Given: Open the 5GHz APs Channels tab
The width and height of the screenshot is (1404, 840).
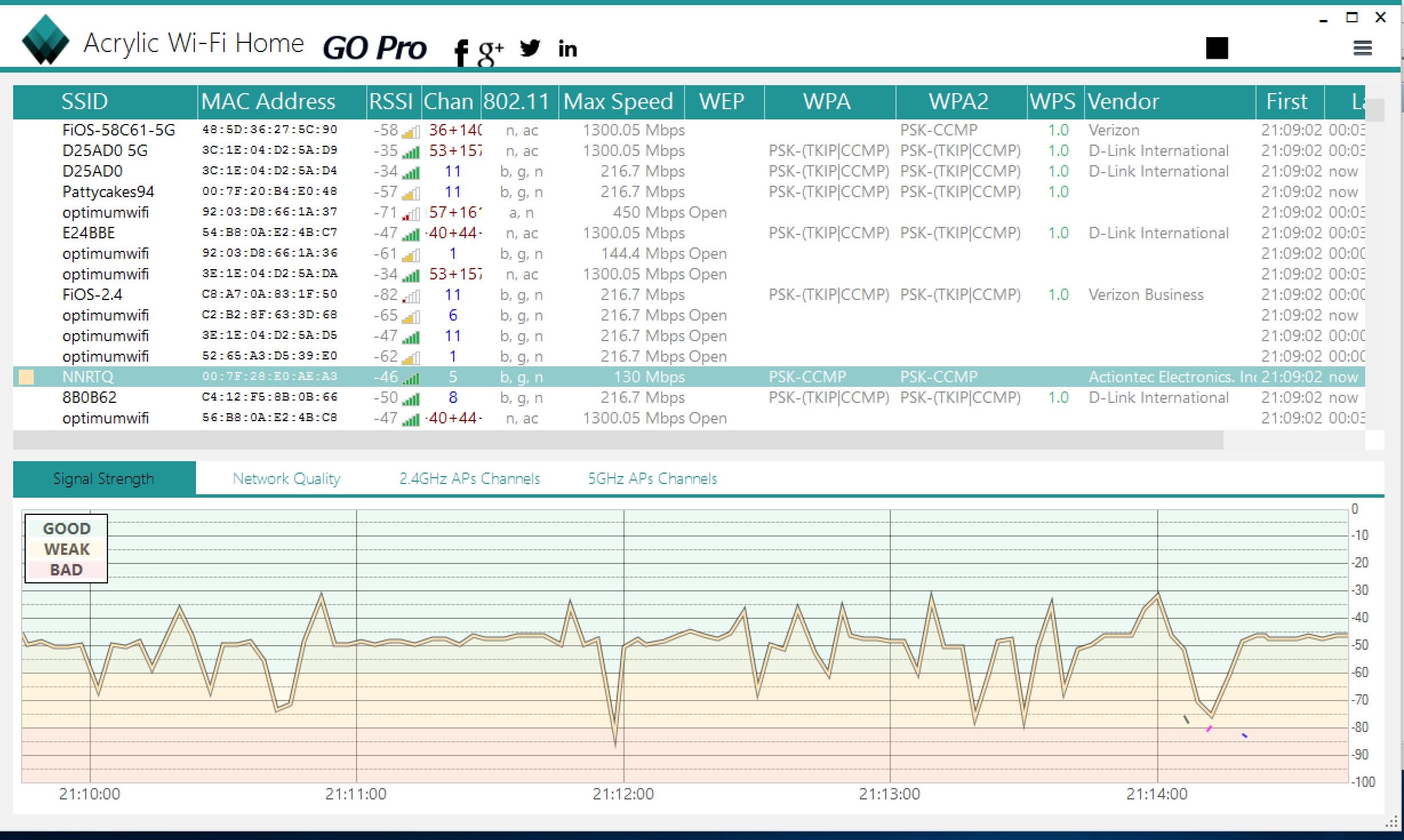Looking at the screenshot, I should pos(652,478).
